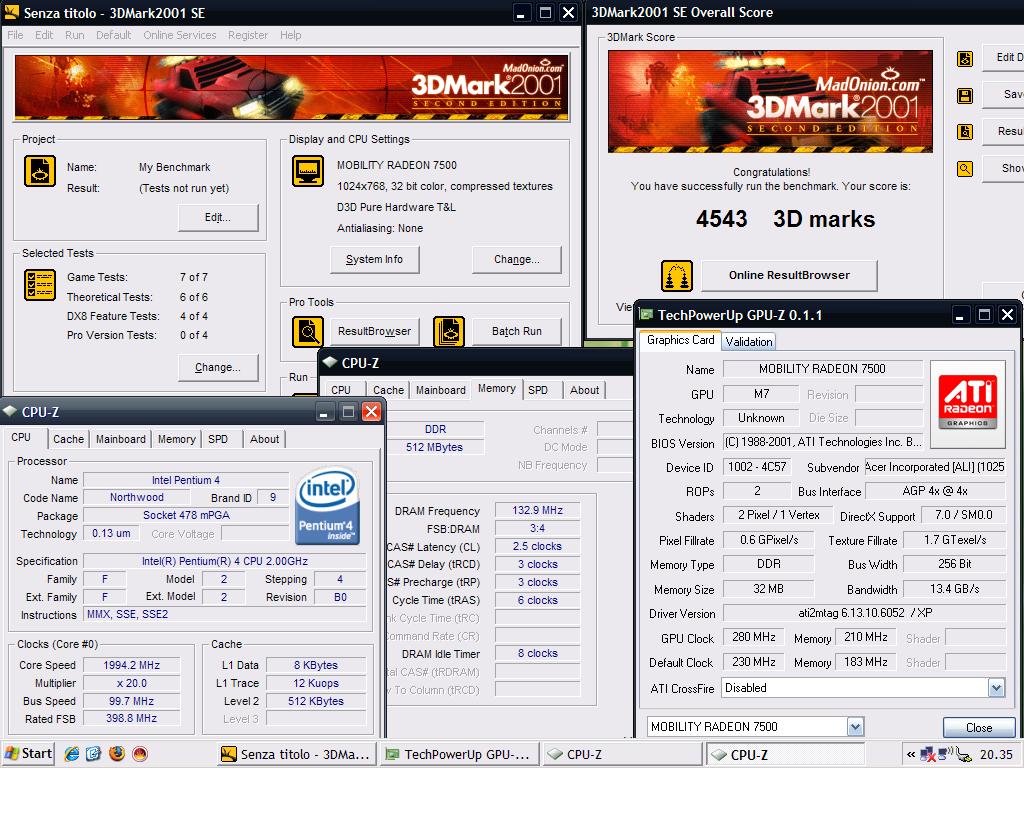Expand hidden system tray icons arrow
The image size is (1024, 820).
(x=910, y=755)
